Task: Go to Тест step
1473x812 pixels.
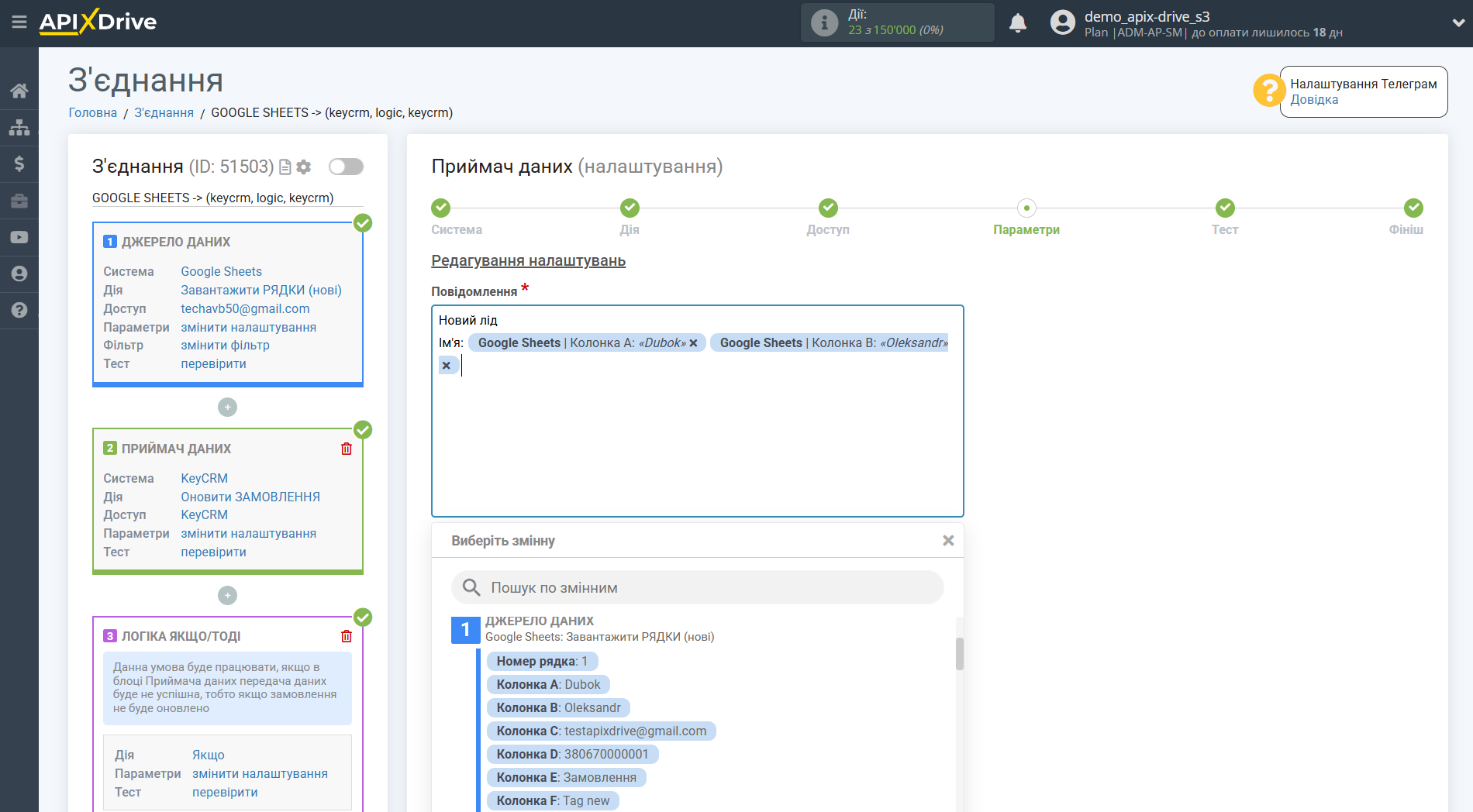Action: [x=1225, y=208]
